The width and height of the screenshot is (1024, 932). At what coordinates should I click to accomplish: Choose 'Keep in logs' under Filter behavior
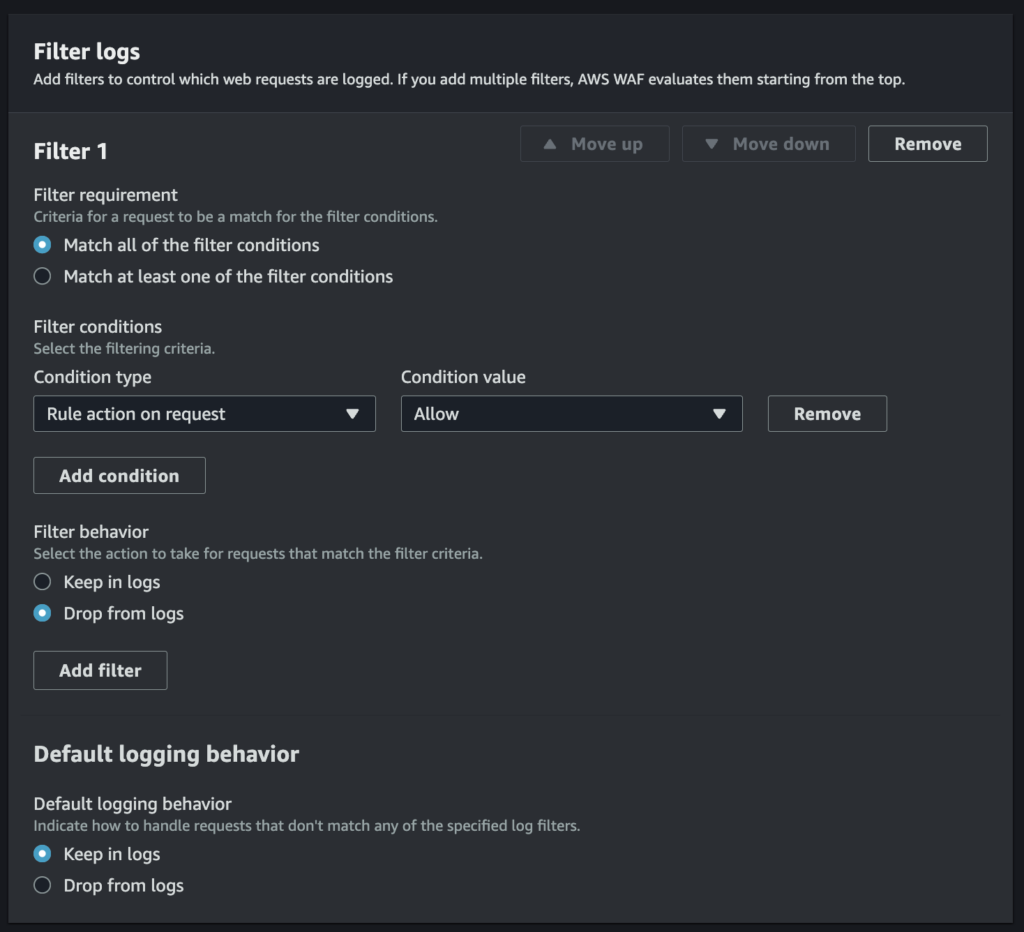pos(42,582)
